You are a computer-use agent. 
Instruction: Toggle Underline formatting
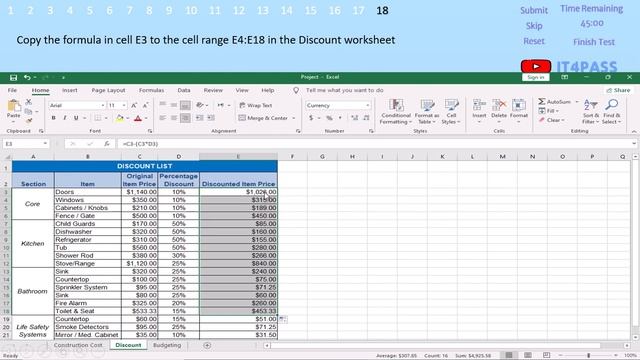coord(76,118)
